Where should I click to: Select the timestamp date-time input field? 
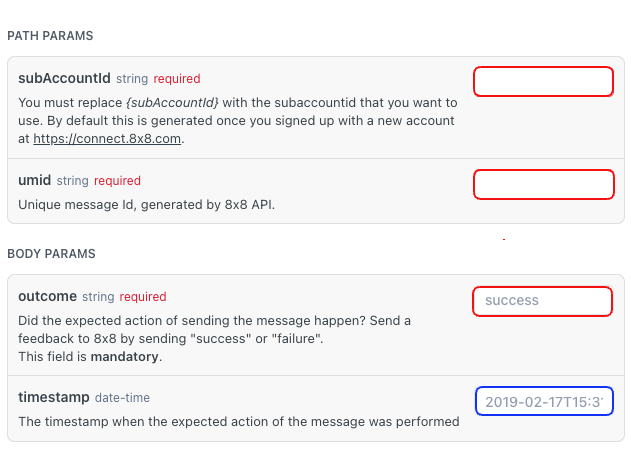543,402
